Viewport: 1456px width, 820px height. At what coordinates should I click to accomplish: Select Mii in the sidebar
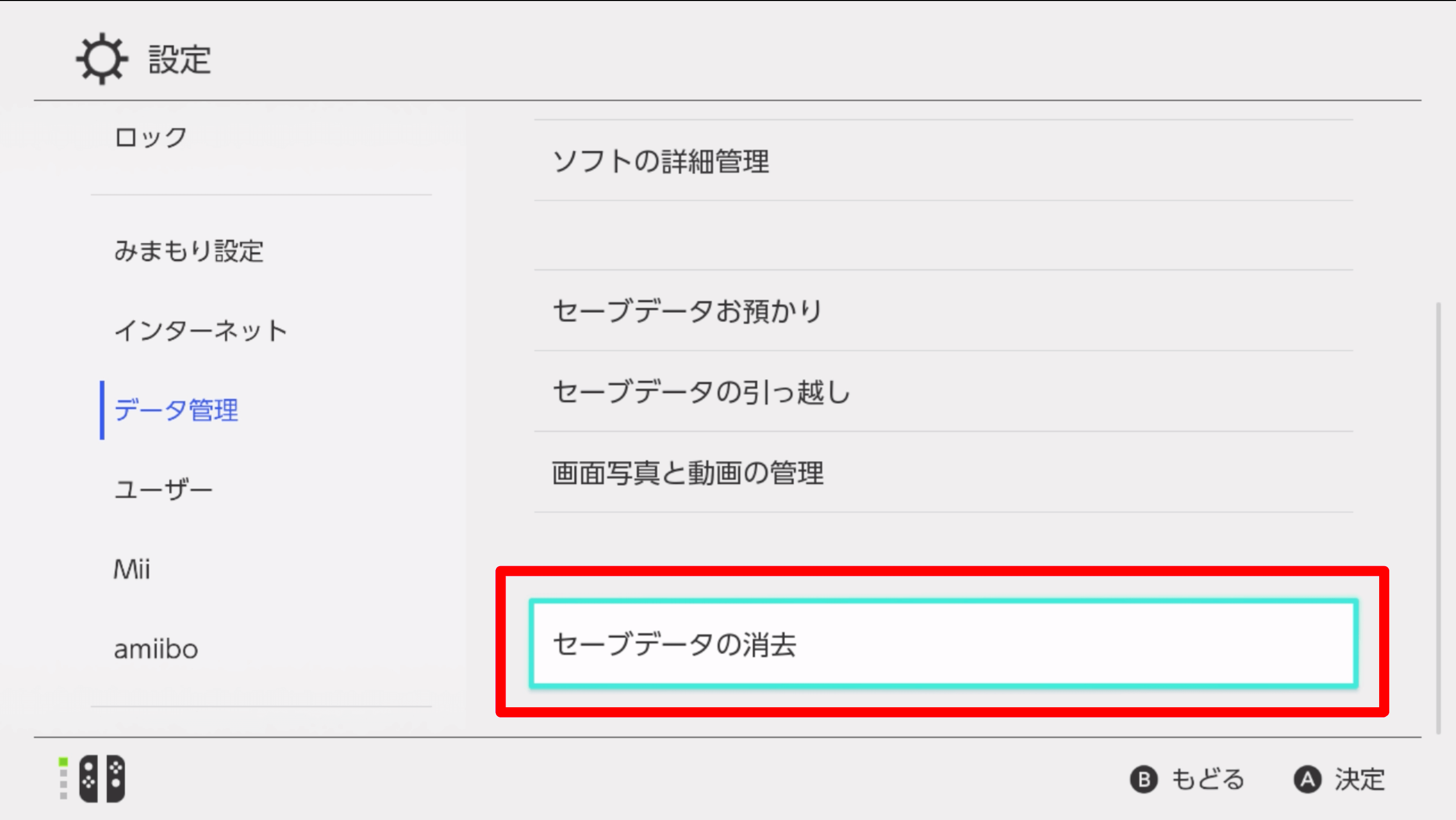[x=132, y=569]
